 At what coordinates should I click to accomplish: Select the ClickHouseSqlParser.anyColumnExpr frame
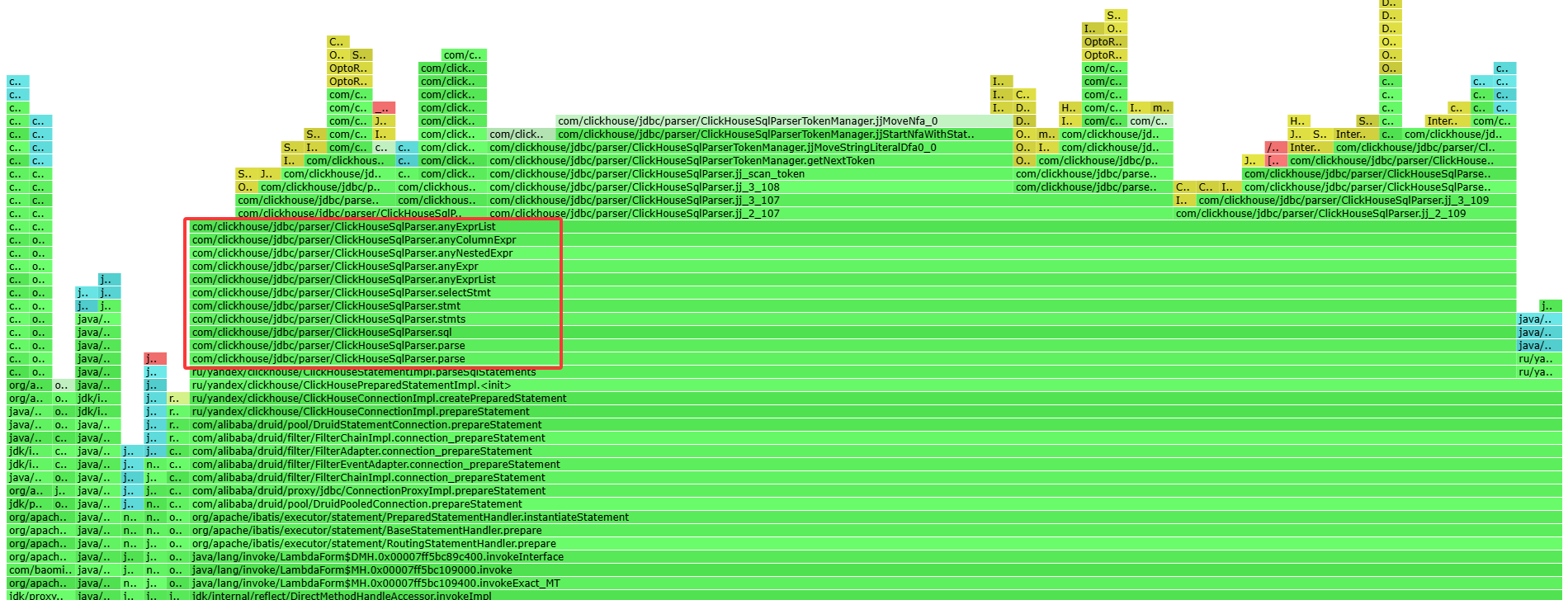click(x=354, y=240)
